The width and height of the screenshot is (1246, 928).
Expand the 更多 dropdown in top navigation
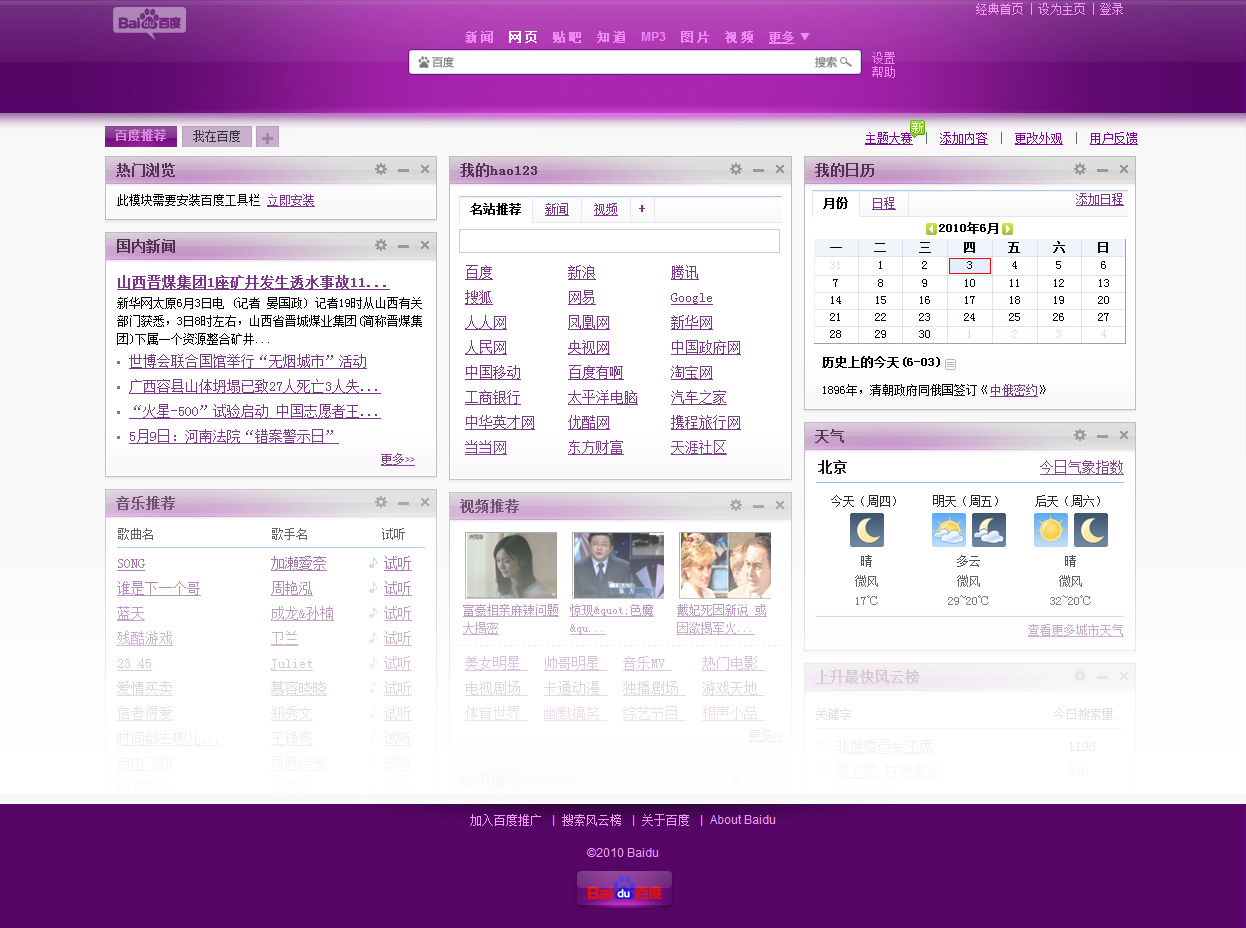coord(789,37)
